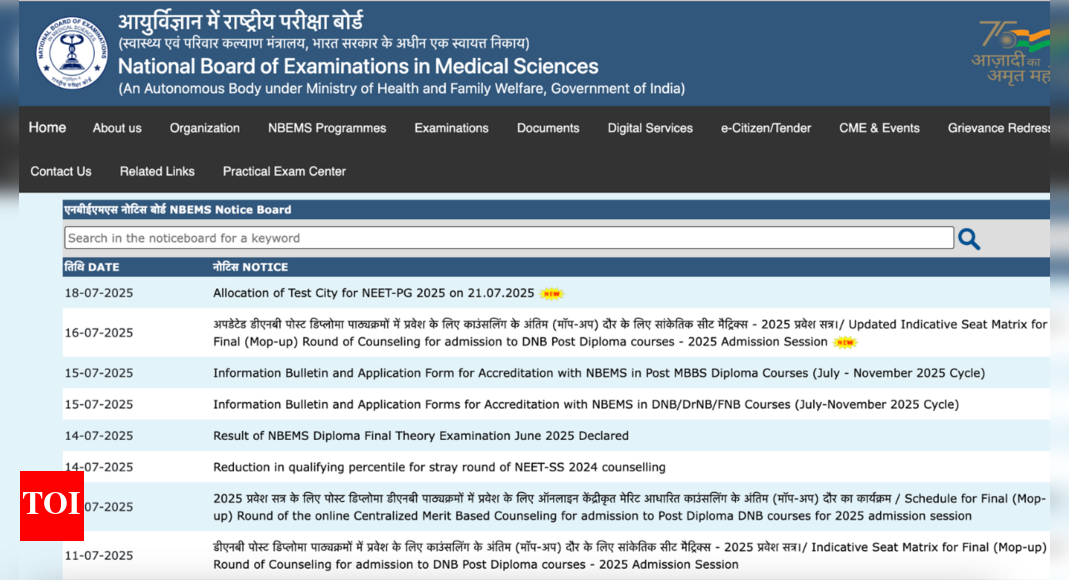Open Grievance Redressal menu item
Viewport: 1069px width, 580px height.
coord(999,128)
